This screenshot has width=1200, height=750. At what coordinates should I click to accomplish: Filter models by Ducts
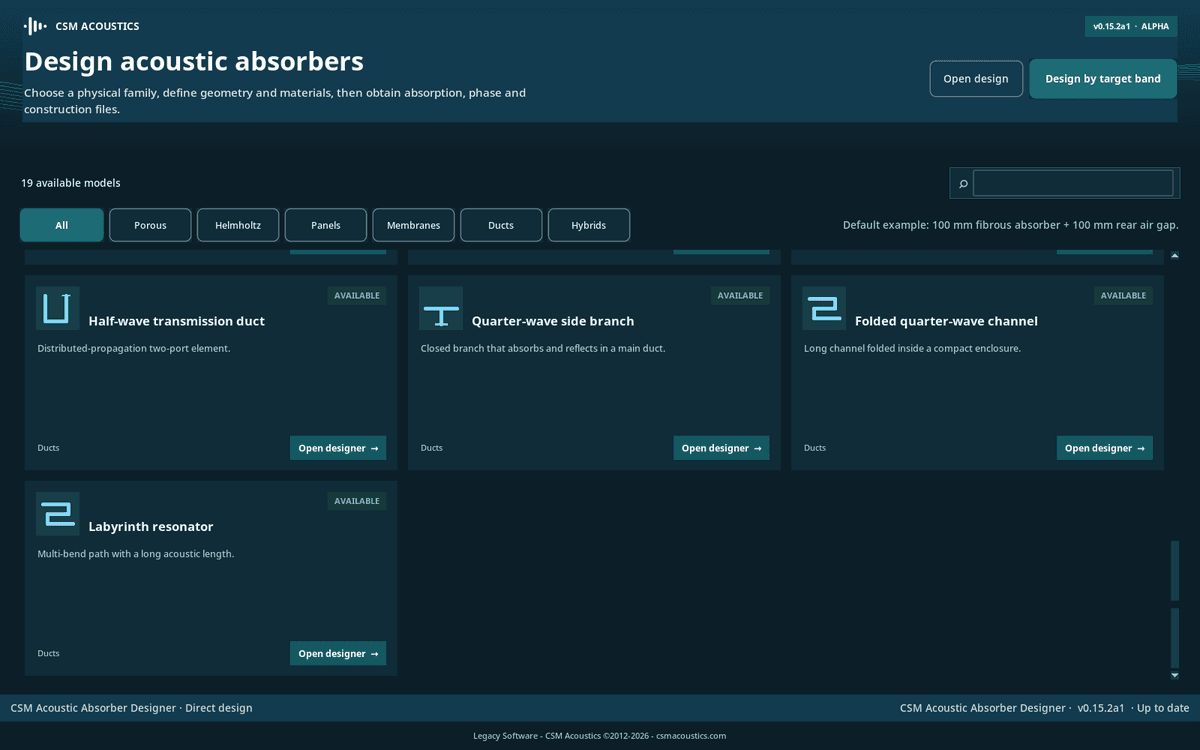[x=501, y=225]
